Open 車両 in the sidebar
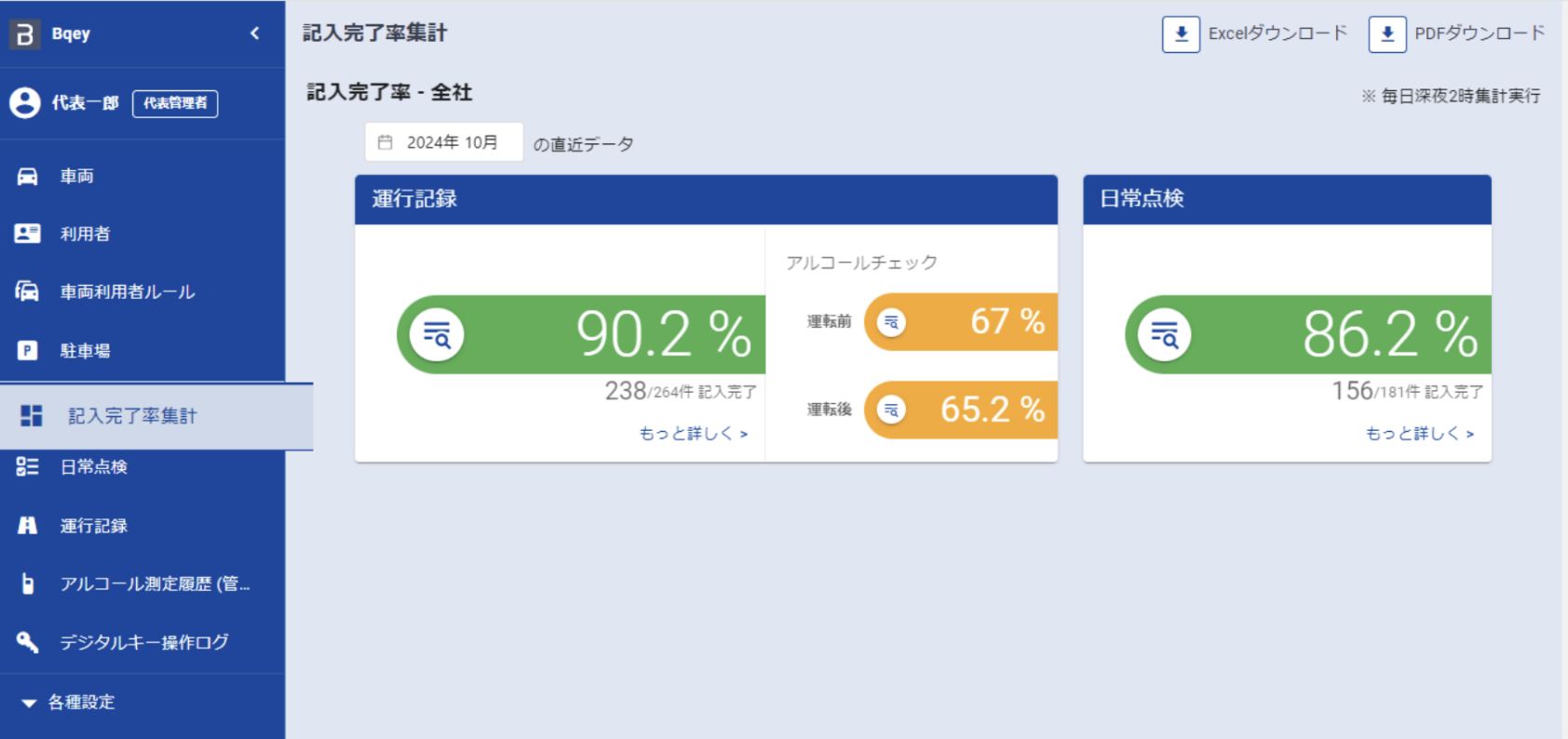The image size is (1568, 739). tap(76, 177)
